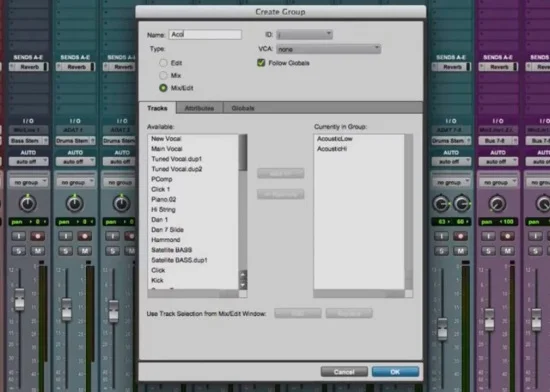Toggle input monitoring on ADAT 2 track

point(113,236)
